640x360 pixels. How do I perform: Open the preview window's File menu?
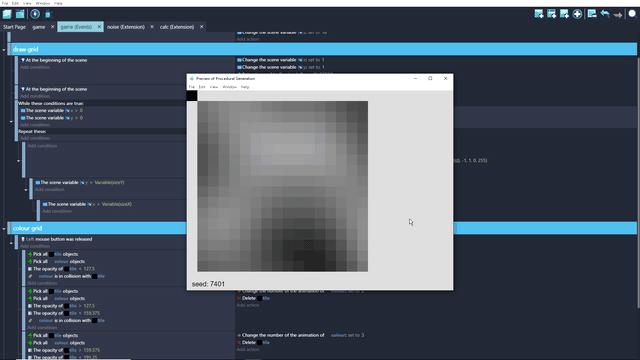[x=191, y=87]
